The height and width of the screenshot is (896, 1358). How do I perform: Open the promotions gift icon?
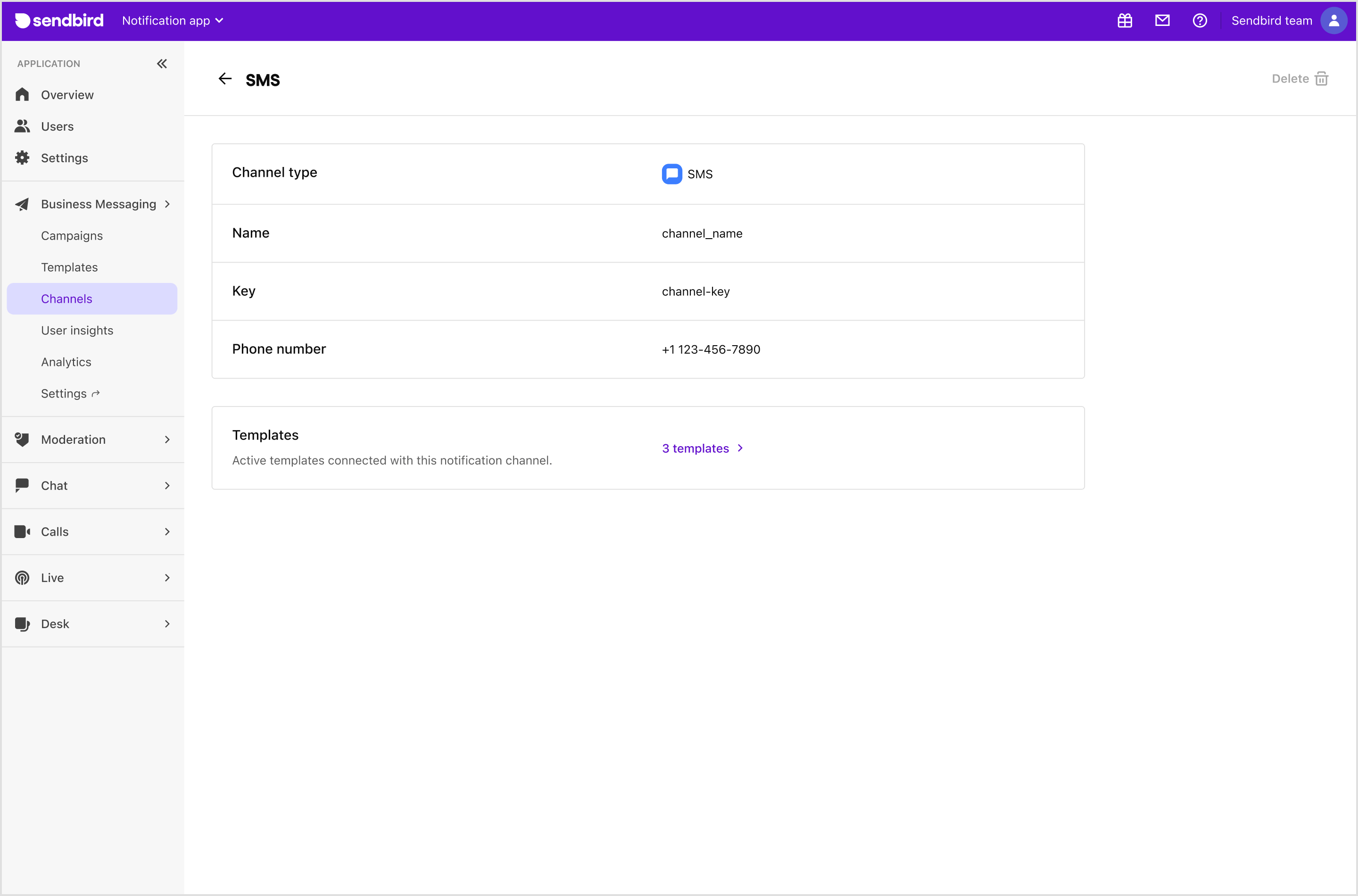coord(1124,21)
